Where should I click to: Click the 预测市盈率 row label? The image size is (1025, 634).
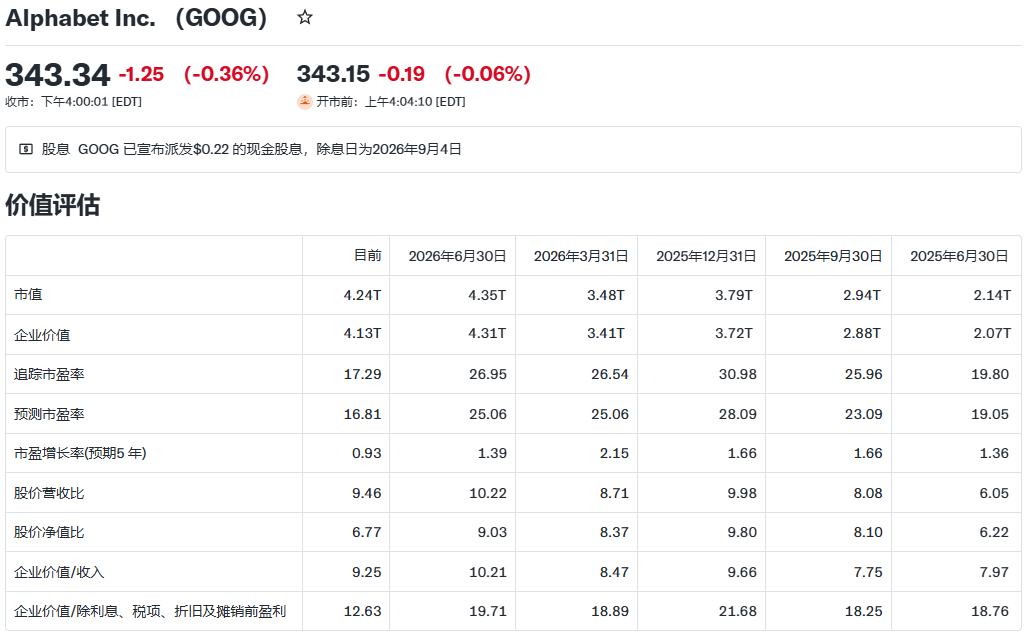(49, 414)
